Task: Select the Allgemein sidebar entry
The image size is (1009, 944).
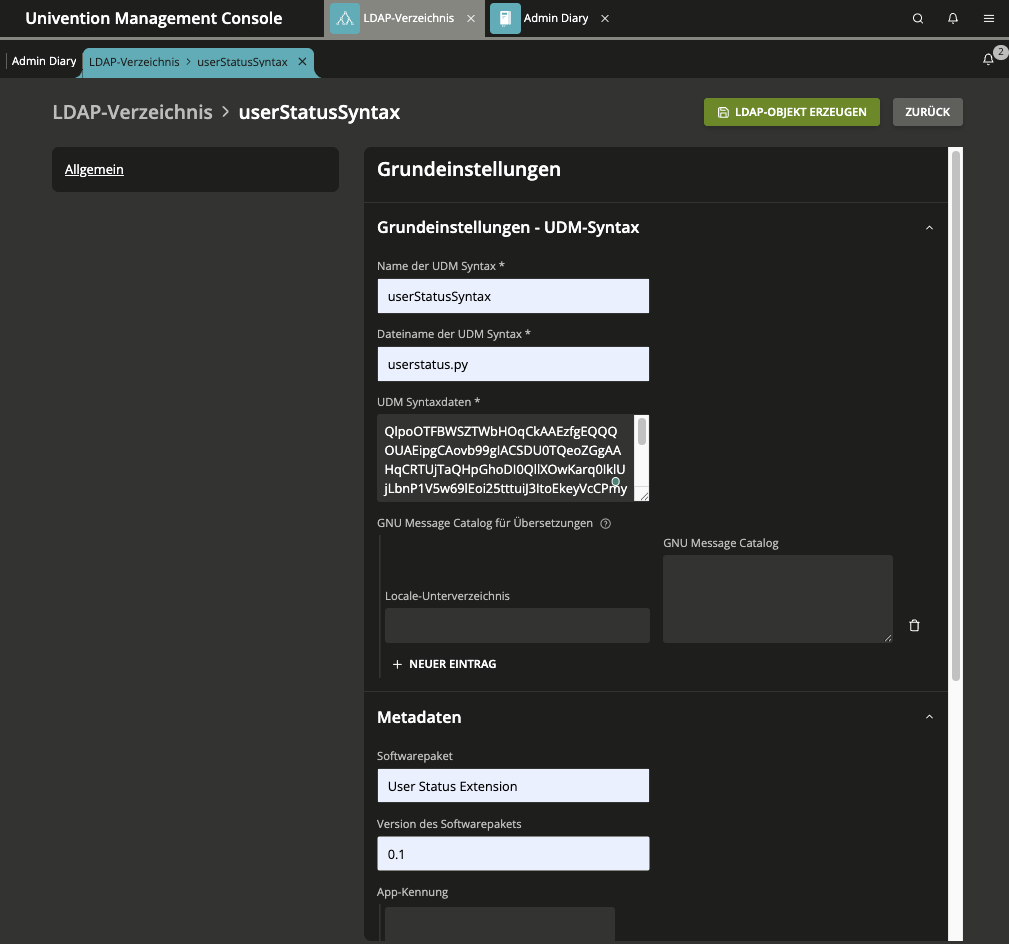Action: 94,170
